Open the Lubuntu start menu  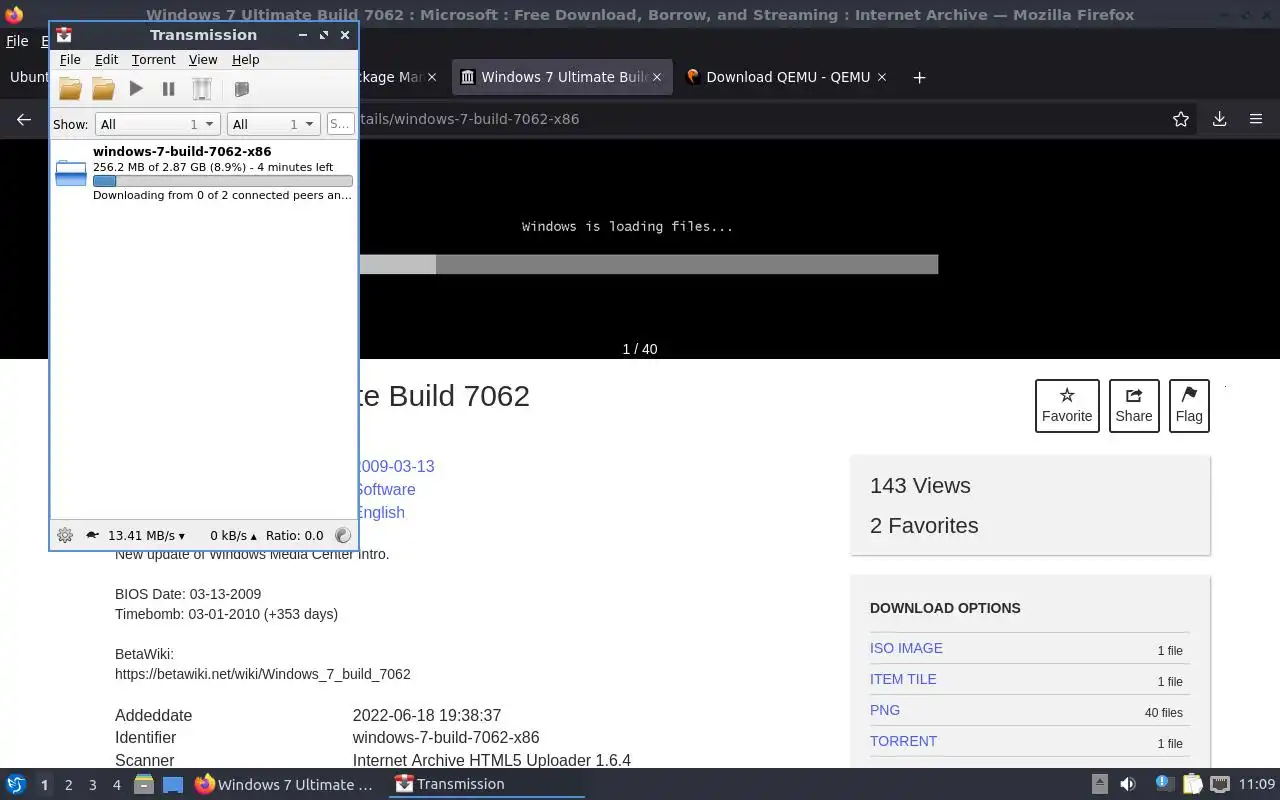(16, 784)
